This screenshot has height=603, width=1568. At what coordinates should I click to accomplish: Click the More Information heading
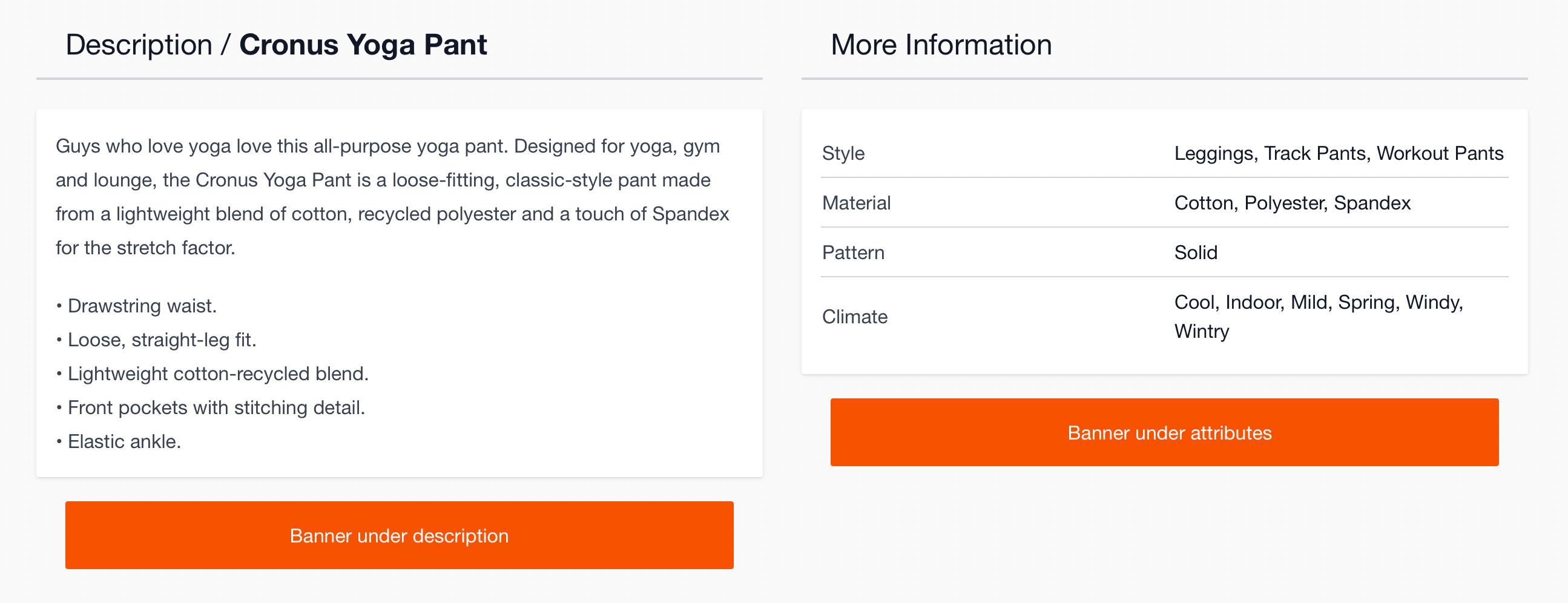pos(941,44)
